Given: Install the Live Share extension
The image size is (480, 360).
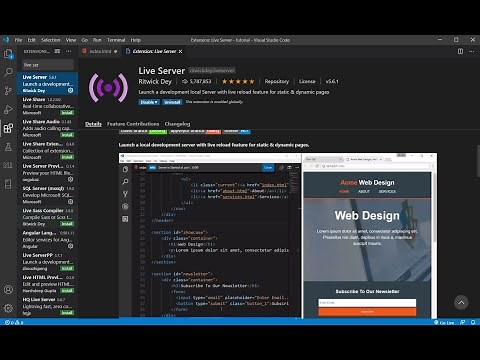Looking at the screenshot, I should tap(67, 113).
